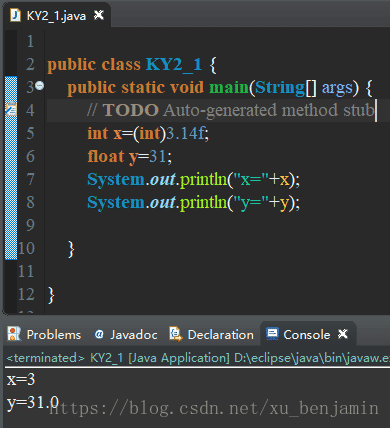Click line number 1 in the gutter
The width and height of the screenshot is (390, 428).
[30, 41]
